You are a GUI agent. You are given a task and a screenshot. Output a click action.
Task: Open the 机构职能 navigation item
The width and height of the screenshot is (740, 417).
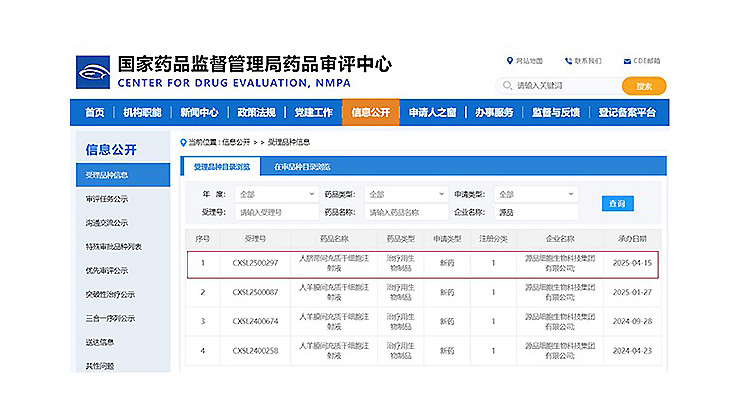click(142, 112)
